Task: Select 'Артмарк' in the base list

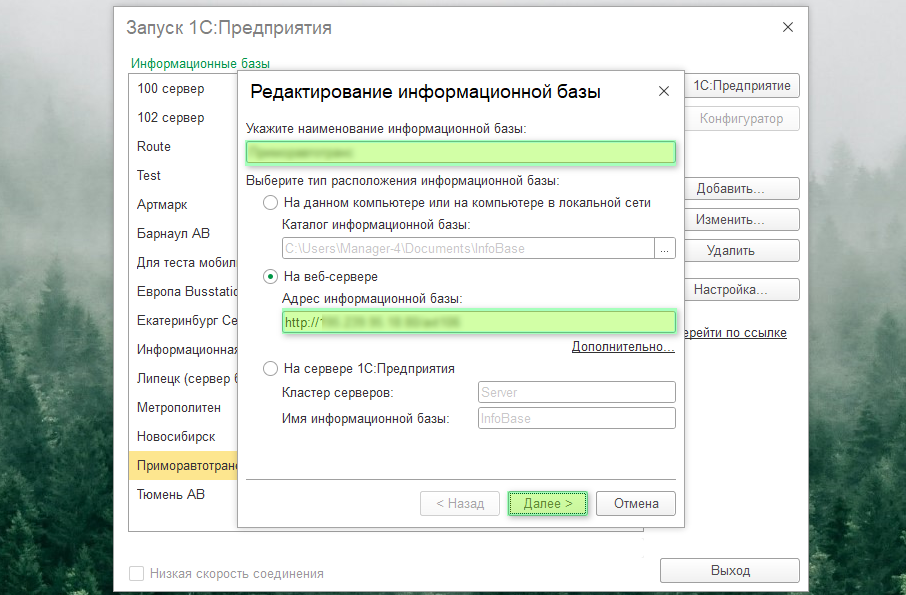Action: [x=183, y=204]
